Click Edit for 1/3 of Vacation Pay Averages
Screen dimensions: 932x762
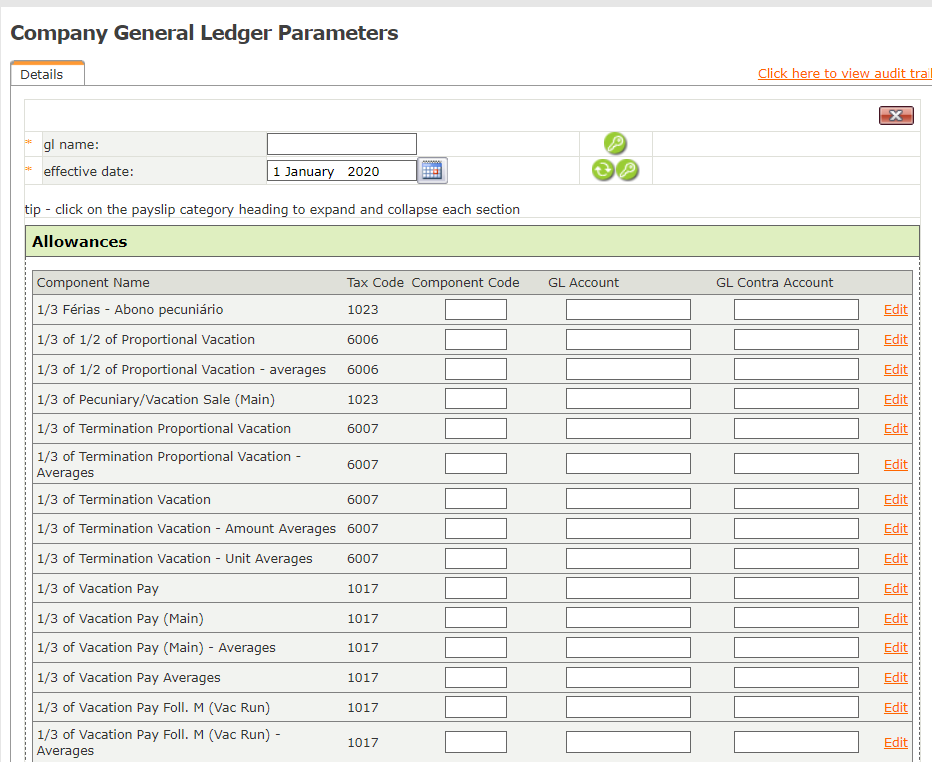[895, 678]
